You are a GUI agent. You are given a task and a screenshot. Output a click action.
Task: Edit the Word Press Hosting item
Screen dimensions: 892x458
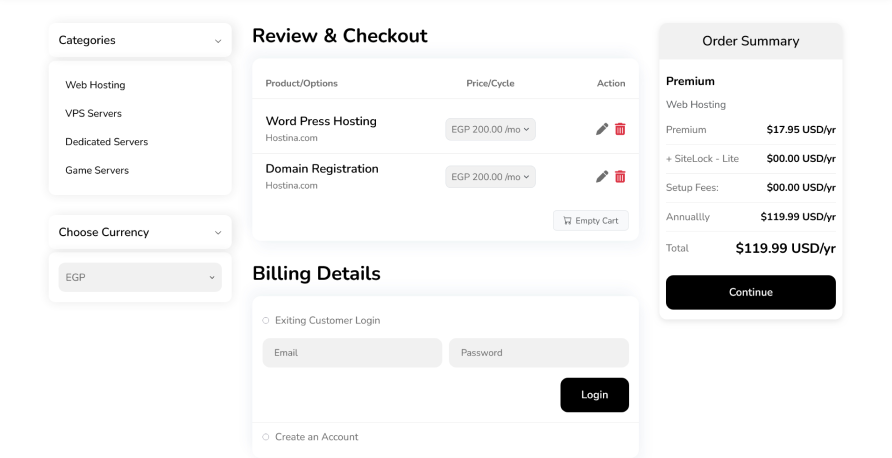tap(602, 129)
